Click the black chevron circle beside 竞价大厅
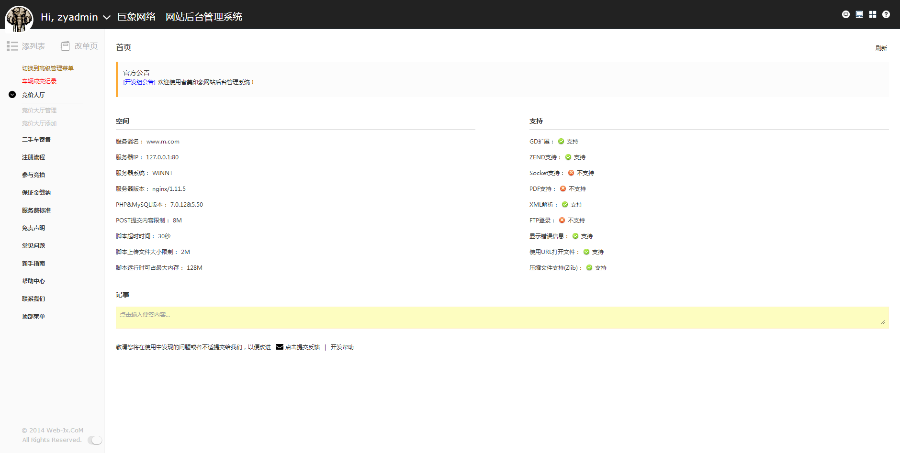This screenshot has height=453, width=900. coord(13,95)
